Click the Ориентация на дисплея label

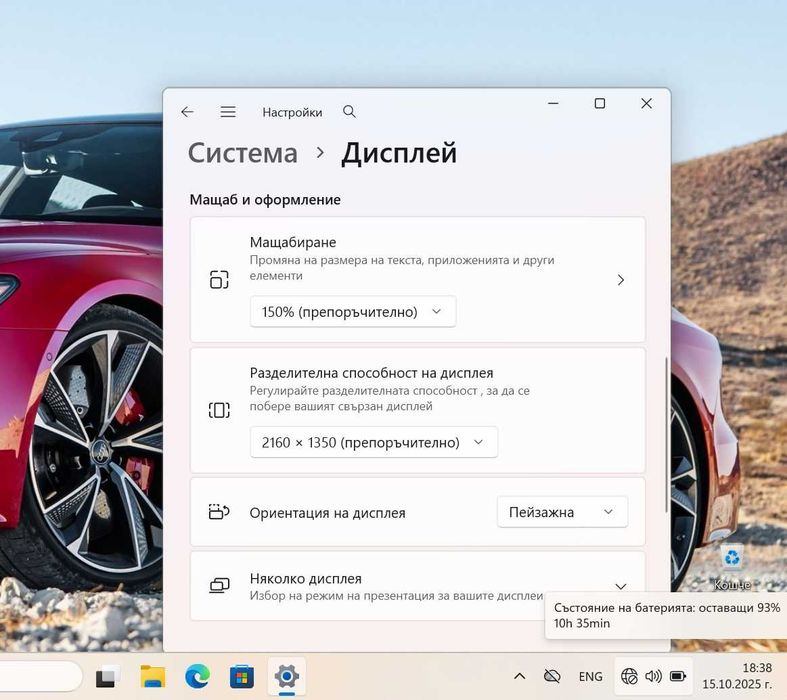pyautogui.click(x=327, y=513)
